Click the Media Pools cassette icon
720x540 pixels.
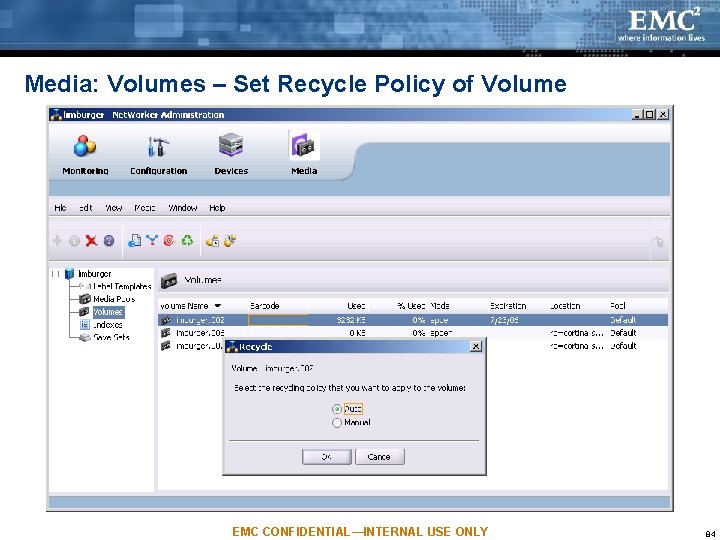[x=85, y=299]
